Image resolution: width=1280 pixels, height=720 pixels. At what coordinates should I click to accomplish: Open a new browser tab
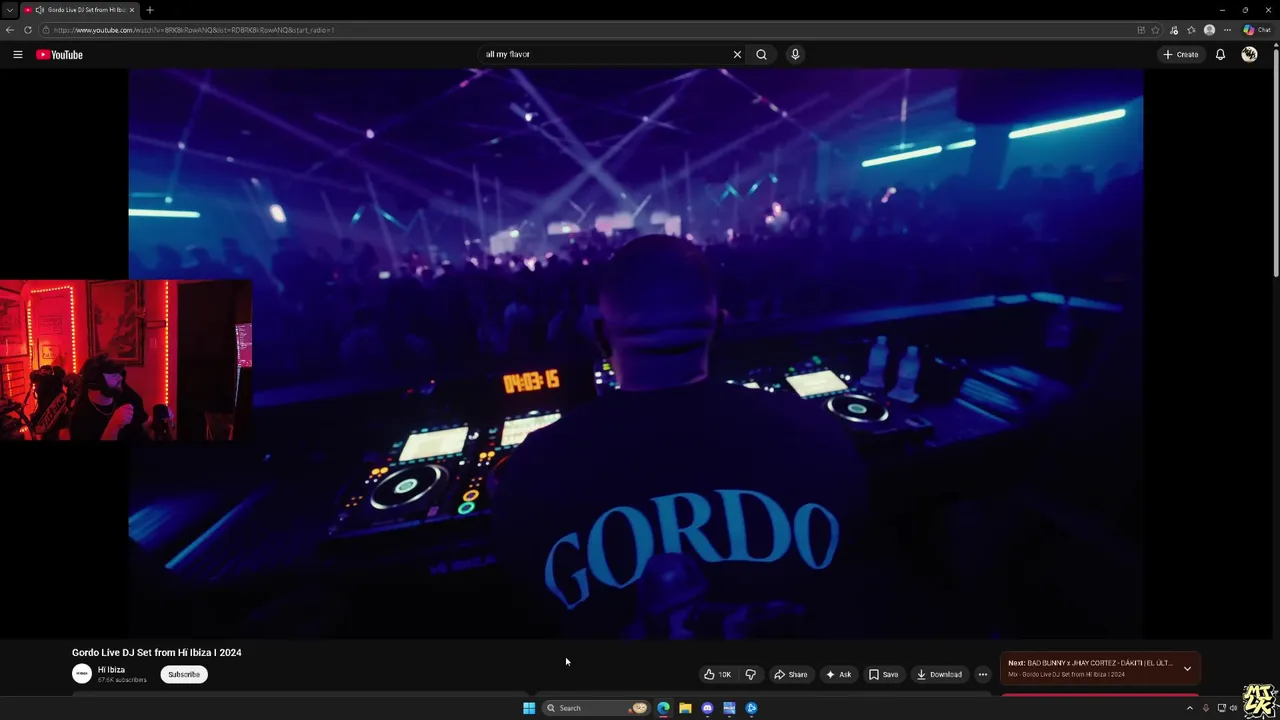pyautogui.click(x=150, y=10)
